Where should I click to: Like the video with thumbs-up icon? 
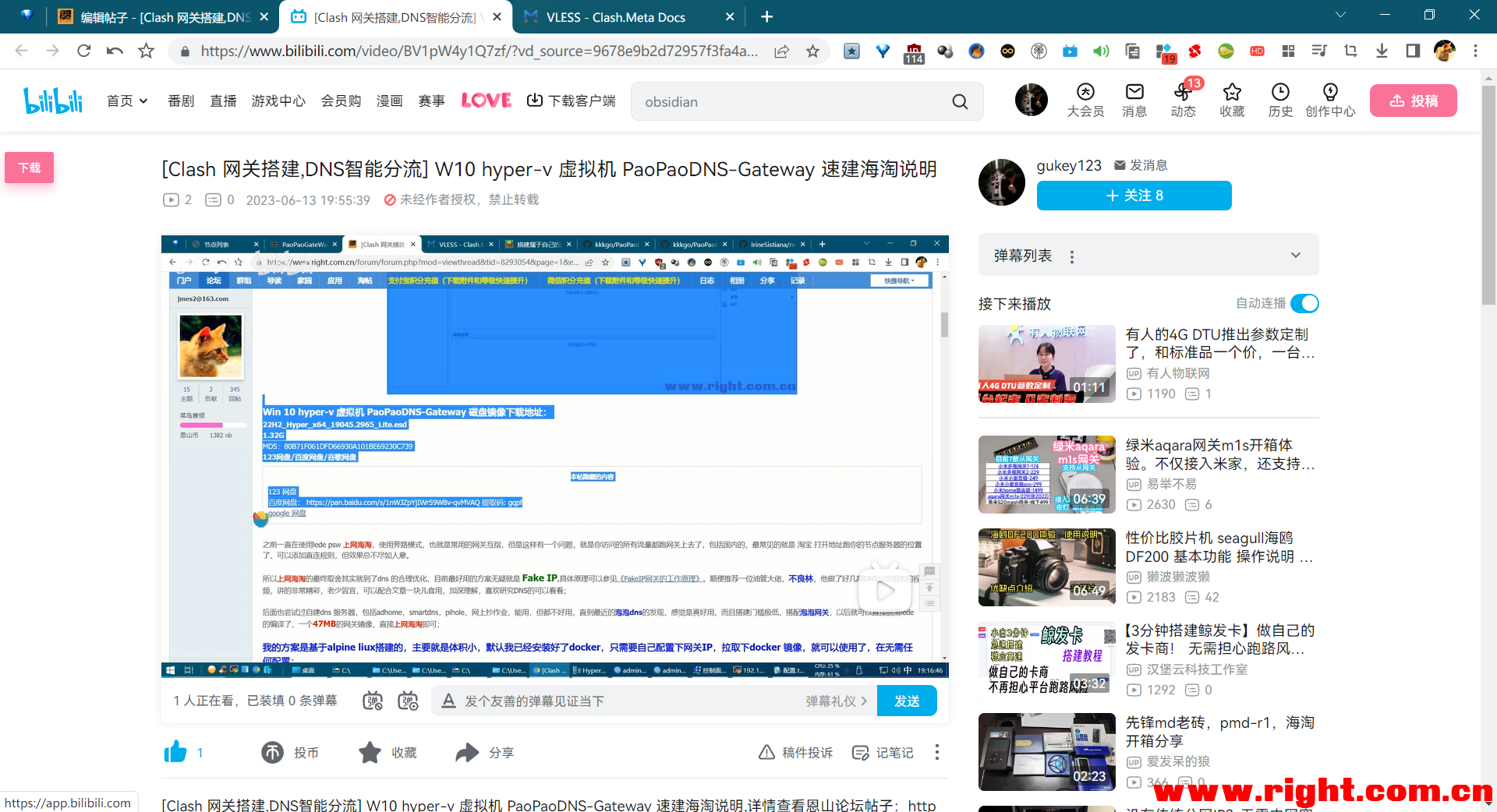(x=175, y=752)
